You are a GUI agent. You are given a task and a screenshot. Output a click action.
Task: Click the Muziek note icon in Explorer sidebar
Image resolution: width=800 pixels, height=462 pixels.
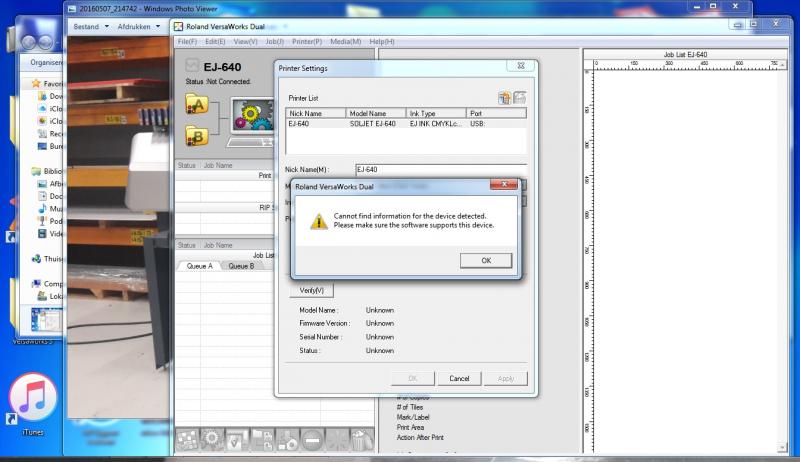(x=42, y=209)
